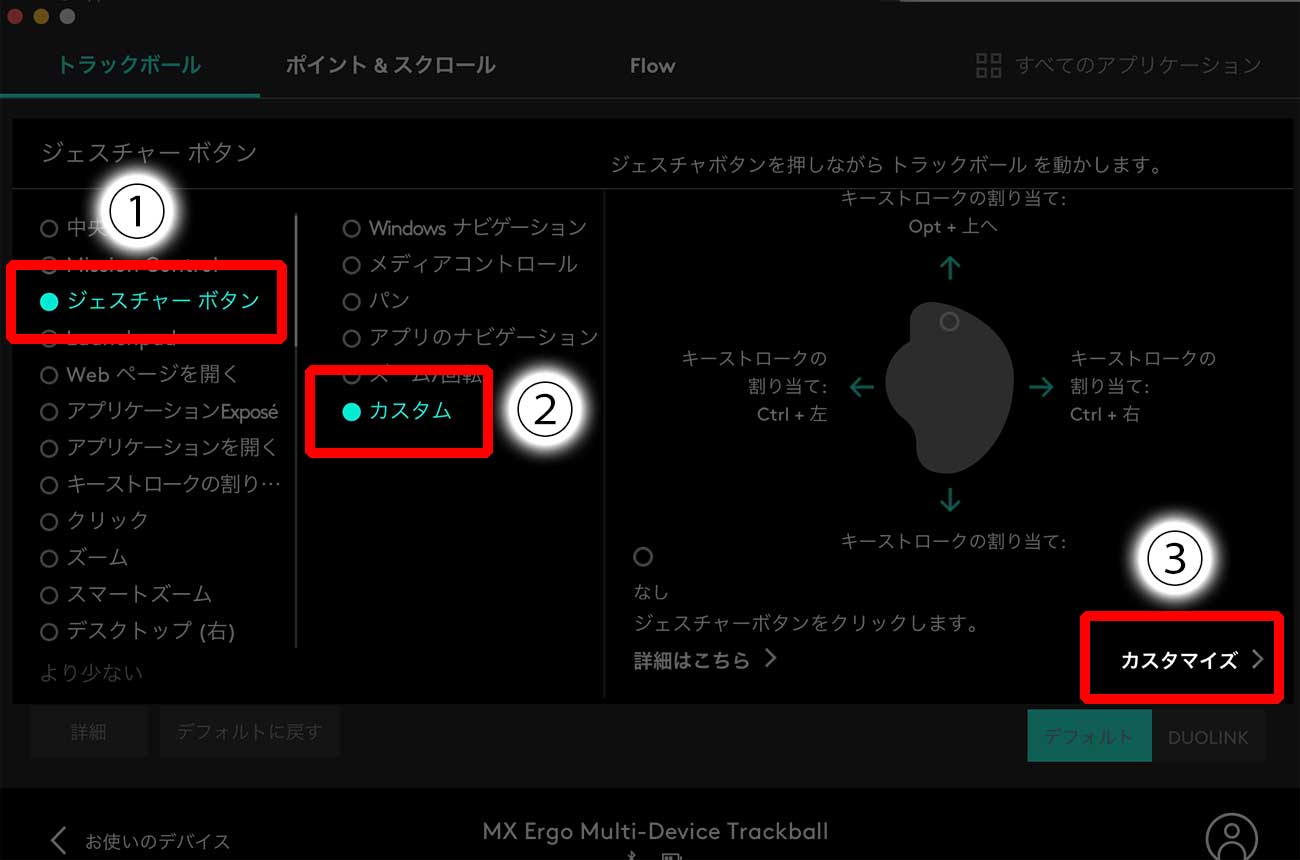Select the DUOLINK mode button
Viewport: 1300px width, 860px height.
(1208, 737)
